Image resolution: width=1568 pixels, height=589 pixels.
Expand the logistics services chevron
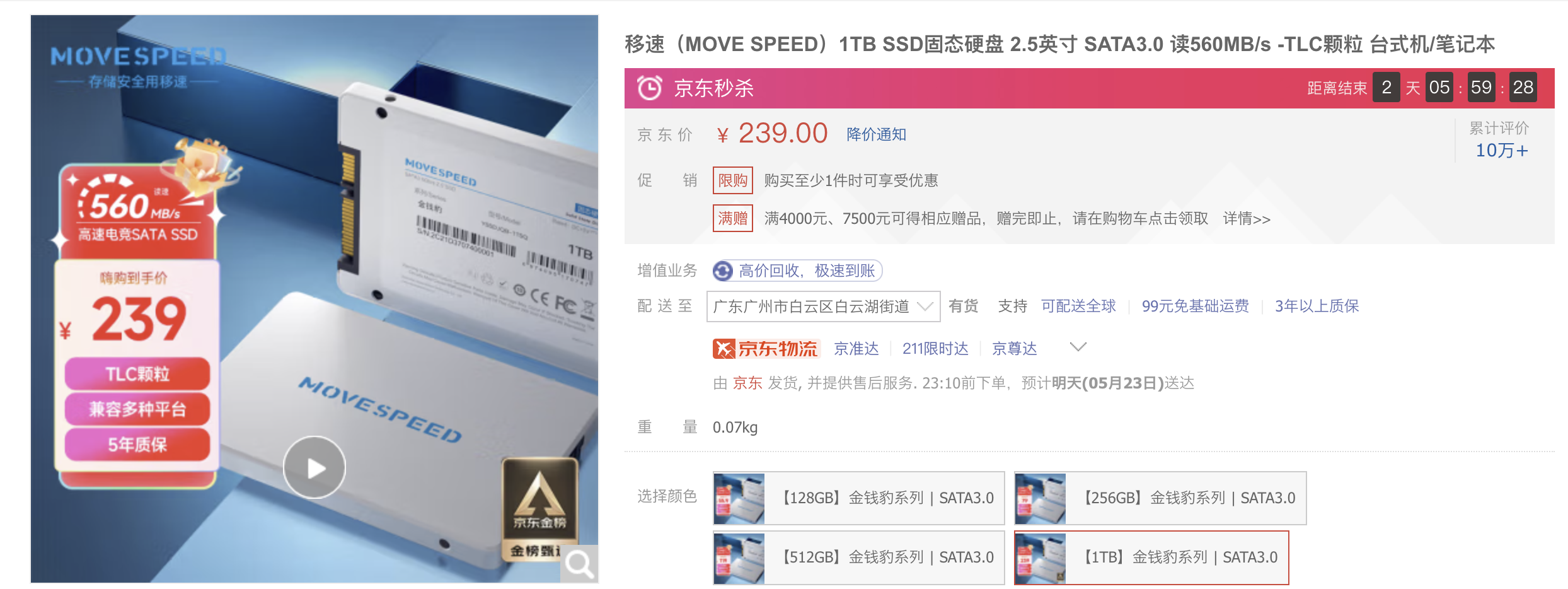click(x=1078, y=347)
